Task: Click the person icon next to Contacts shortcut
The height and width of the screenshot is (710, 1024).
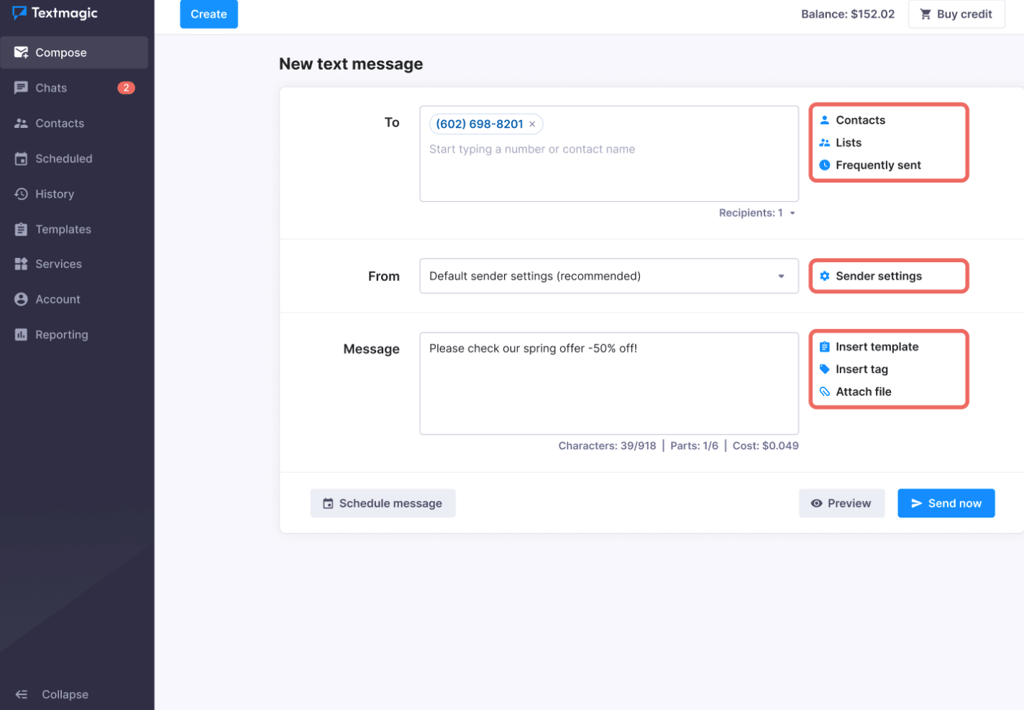Action: [x=825, y=120]
